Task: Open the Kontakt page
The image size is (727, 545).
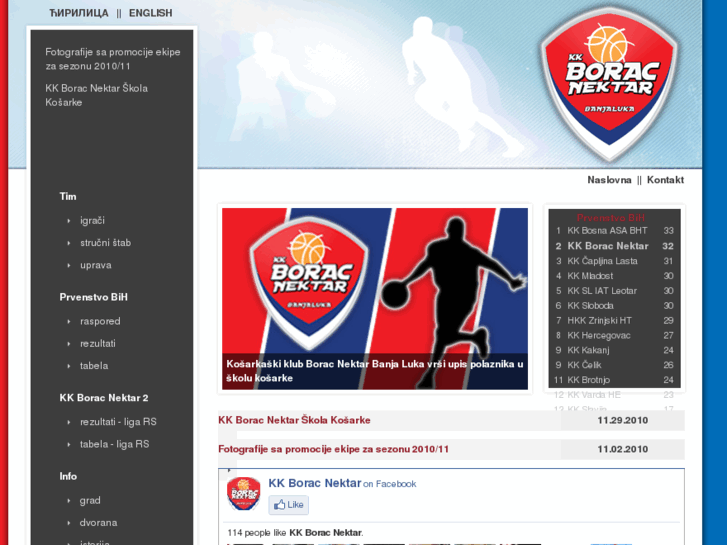Action: (x=665, y=180)
